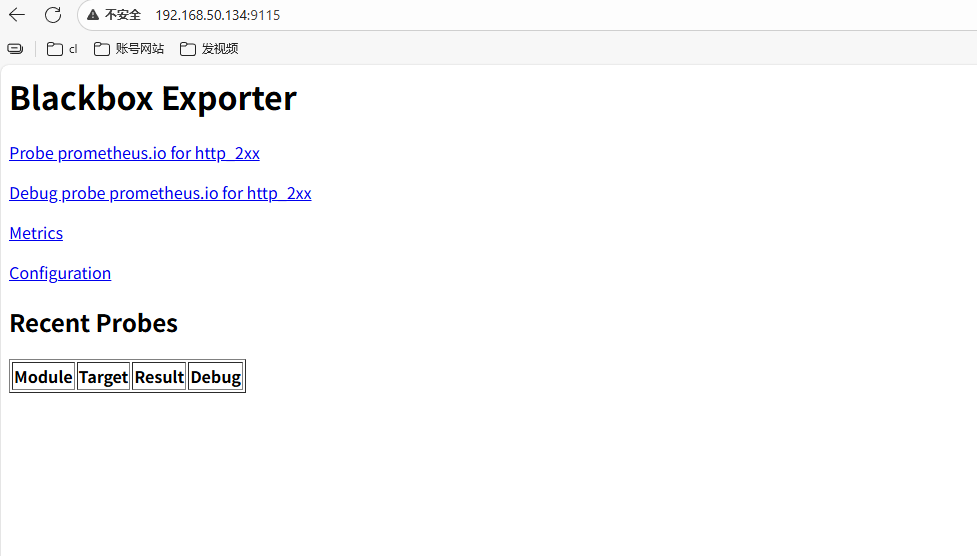977x556 pixels.
Task: Click the Result column header
Action: tap(160, 376)
